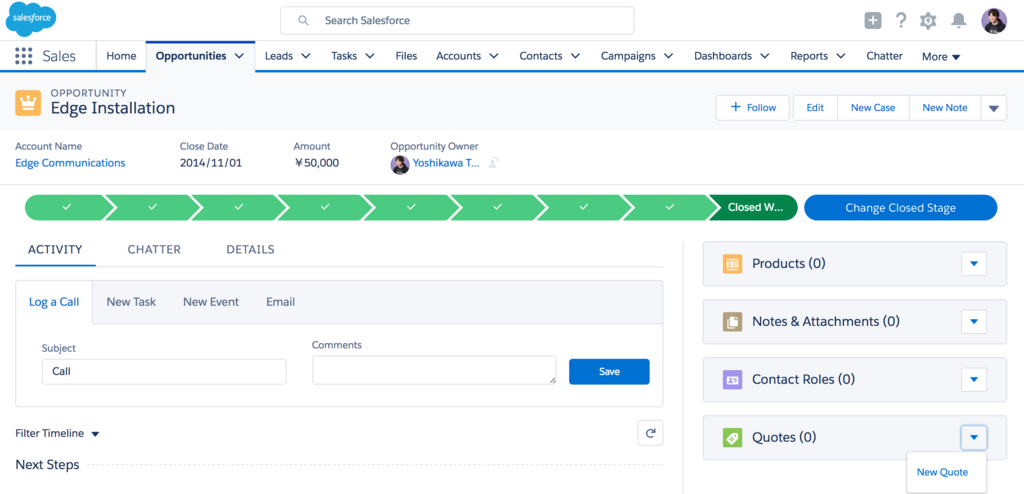Click the change owner icon beside Yoshikawa
The image size is (1024, 494).
(x=494, y=163)
